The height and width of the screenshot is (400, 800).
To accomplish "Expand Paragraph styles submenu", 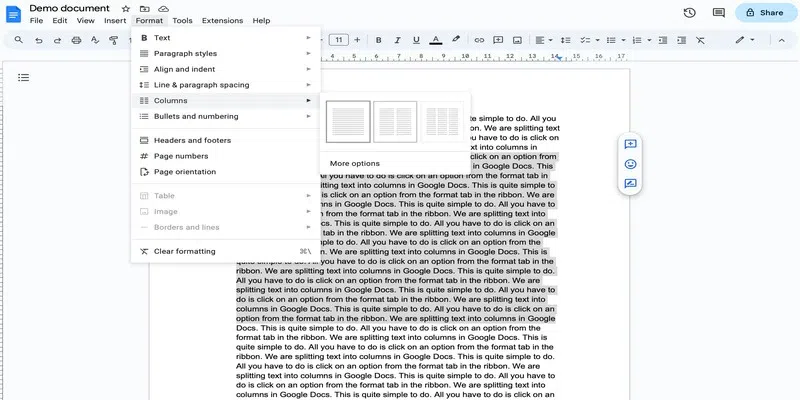I will pyautogui.click(x=226, y=54).
